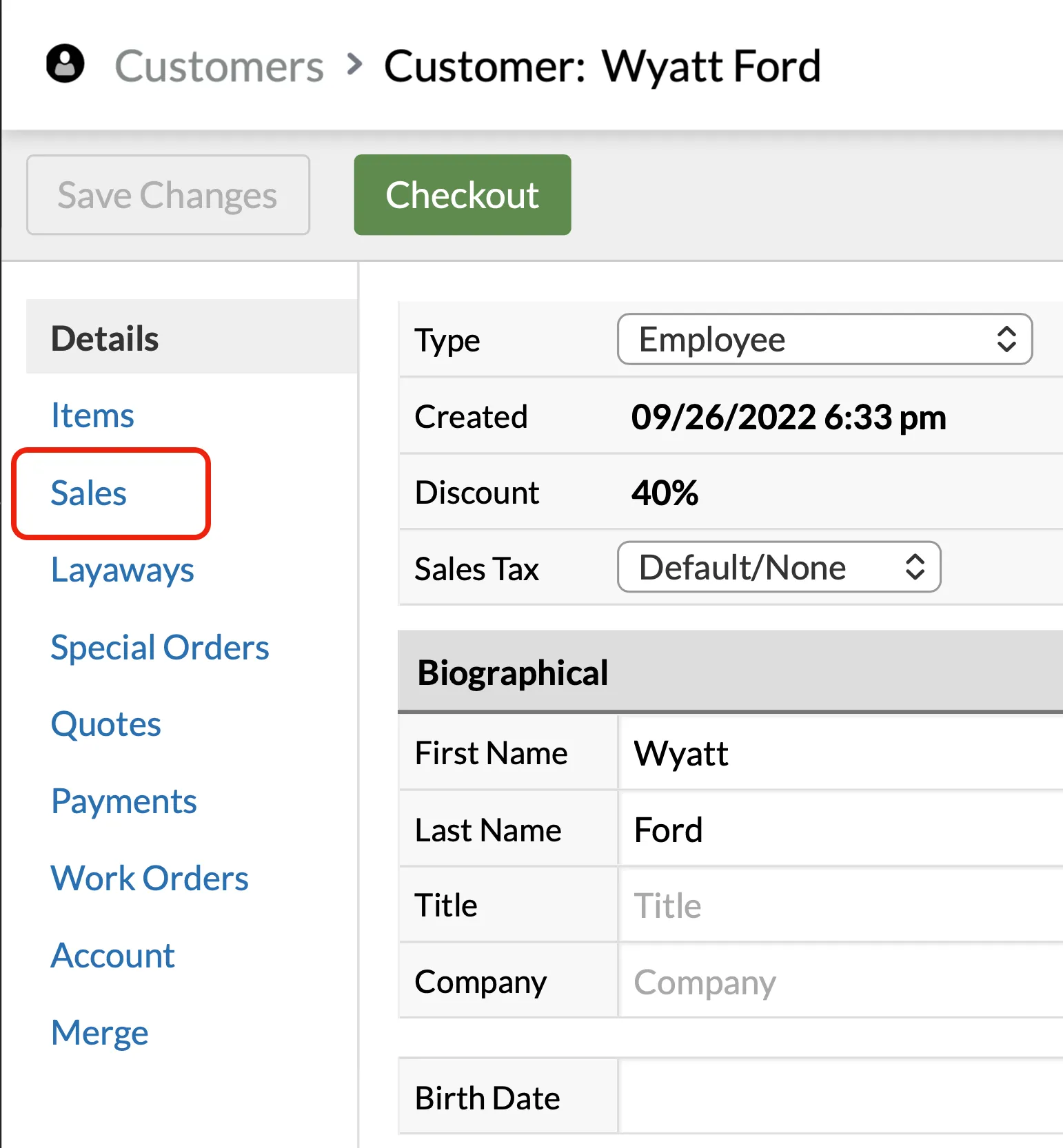Open the Type dropdown showing Employee
This screenshot has height=1148, width=1063.
click(x=824, y=339)
